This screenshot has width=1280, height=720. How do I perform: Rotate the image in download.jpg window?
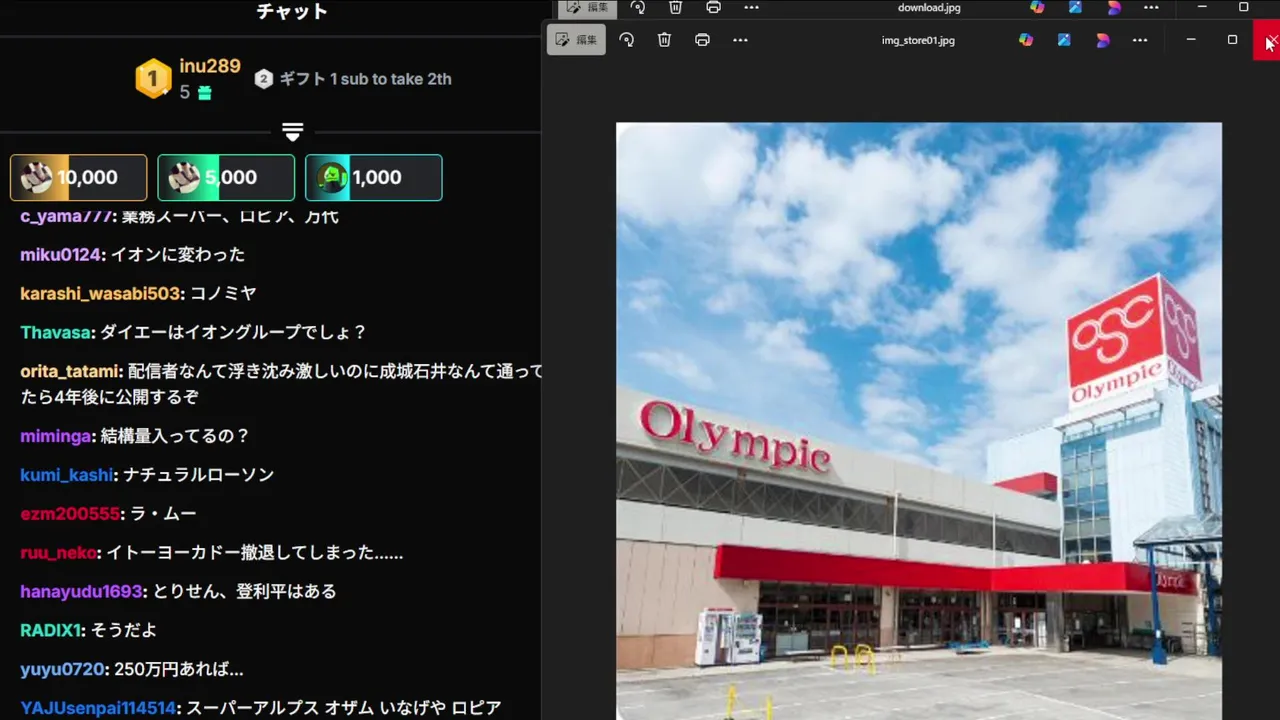pyautogui.click(x=638, y=7)
